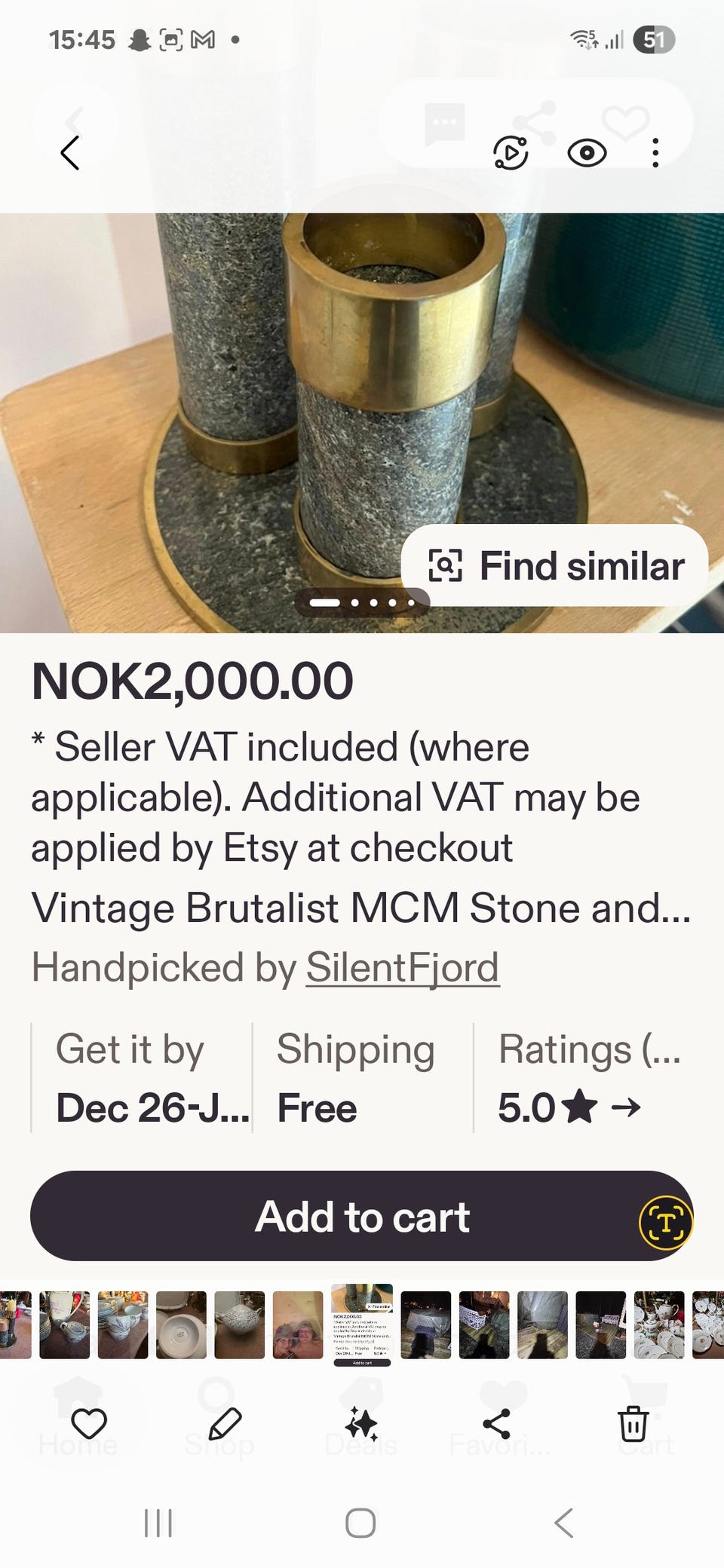The height and width of the screenshot is (1568, 724).
Task: Open Android recent apps button
Action: (x=158, y=1523)
